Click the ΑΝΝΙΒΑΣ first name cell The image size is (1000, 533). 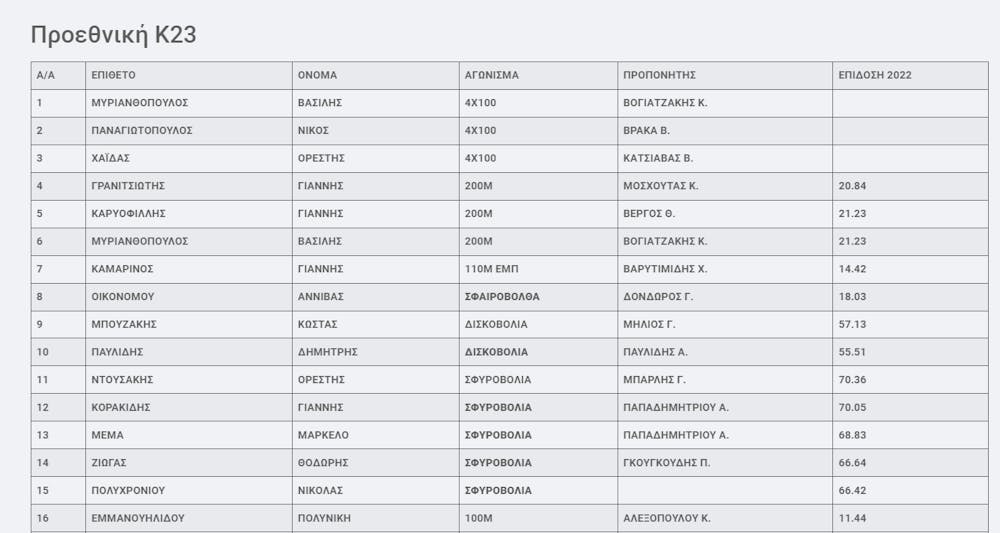pos(320,297)
